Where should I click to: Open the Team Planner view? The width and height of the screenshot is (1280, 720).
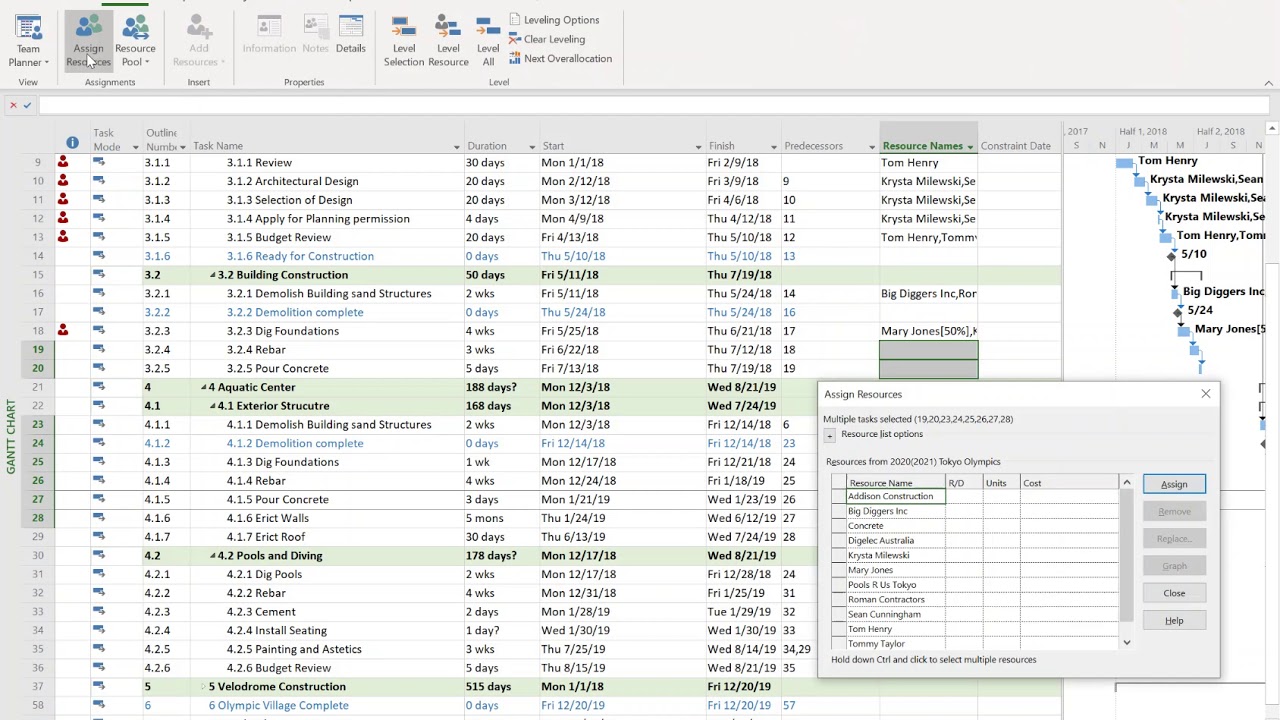pyautogui.click(x=28, y=40)
